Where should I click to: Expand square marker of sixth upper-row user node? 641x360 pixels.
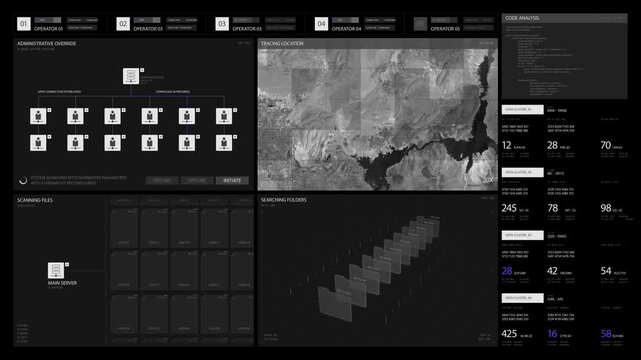235,110
